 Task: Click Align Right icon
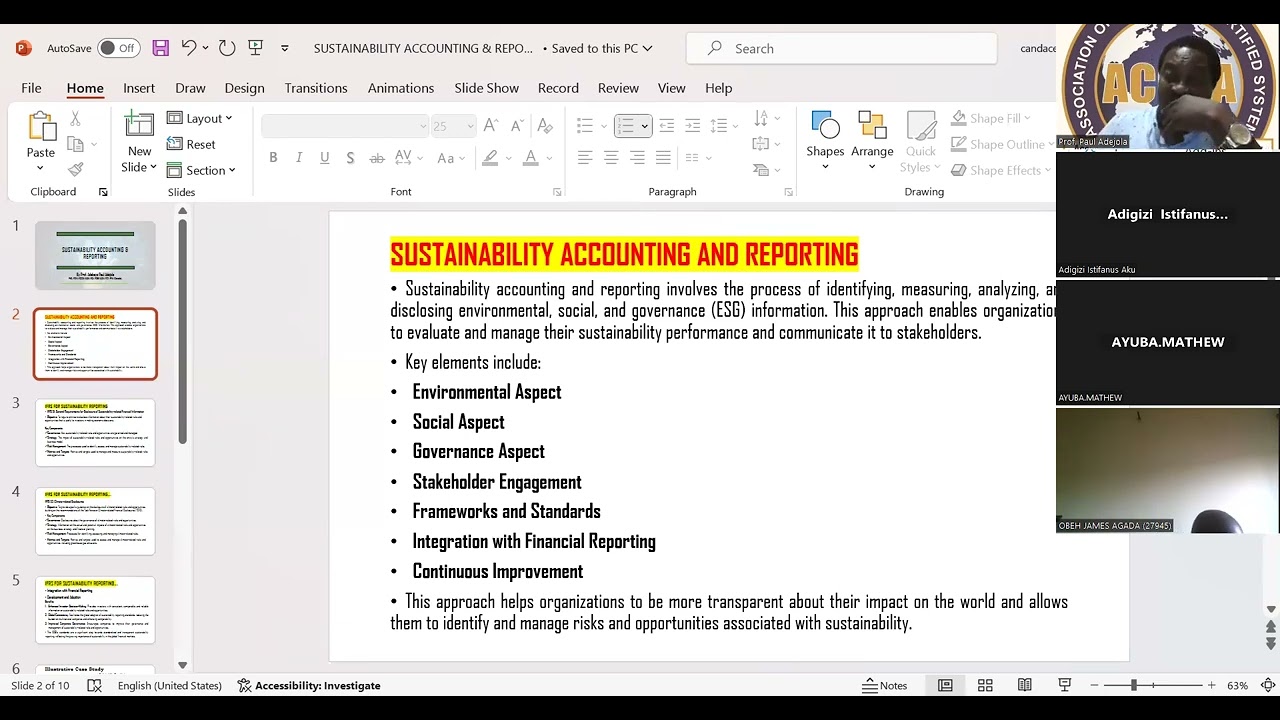(637, 158)
